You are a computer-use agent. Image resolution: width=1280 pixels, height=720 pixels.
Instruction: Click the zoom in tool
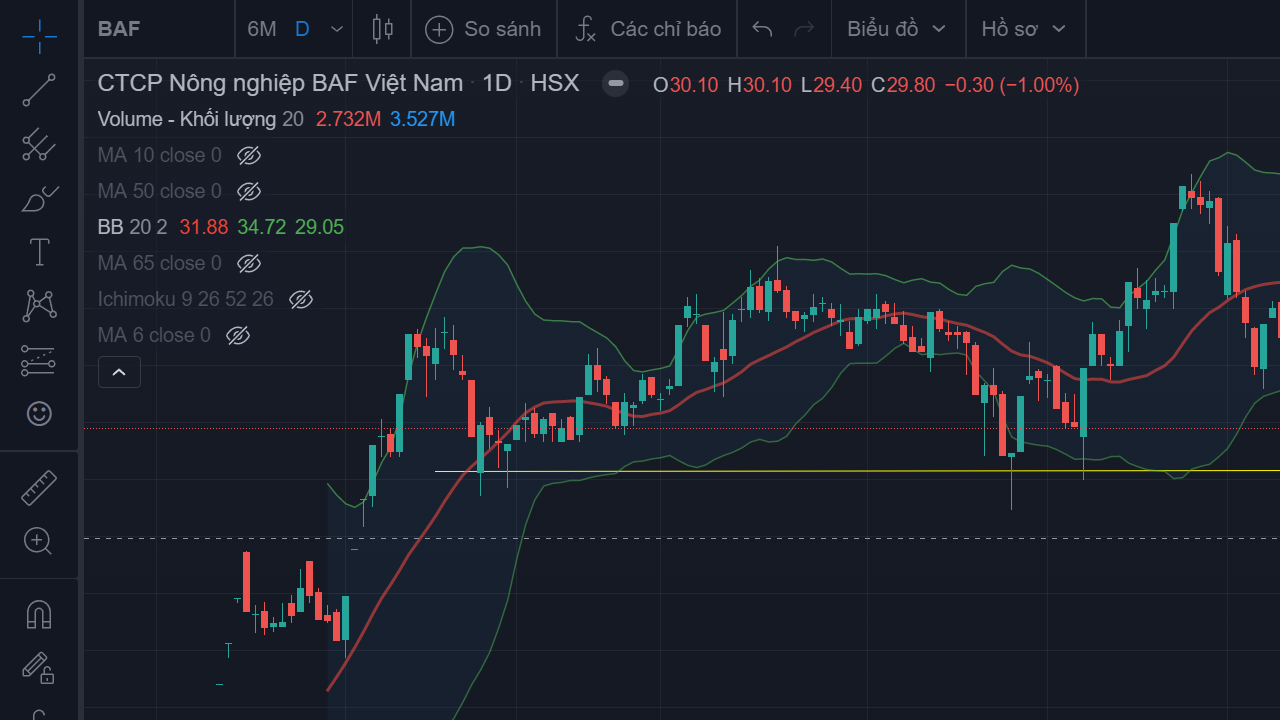(x=39, y=541)
